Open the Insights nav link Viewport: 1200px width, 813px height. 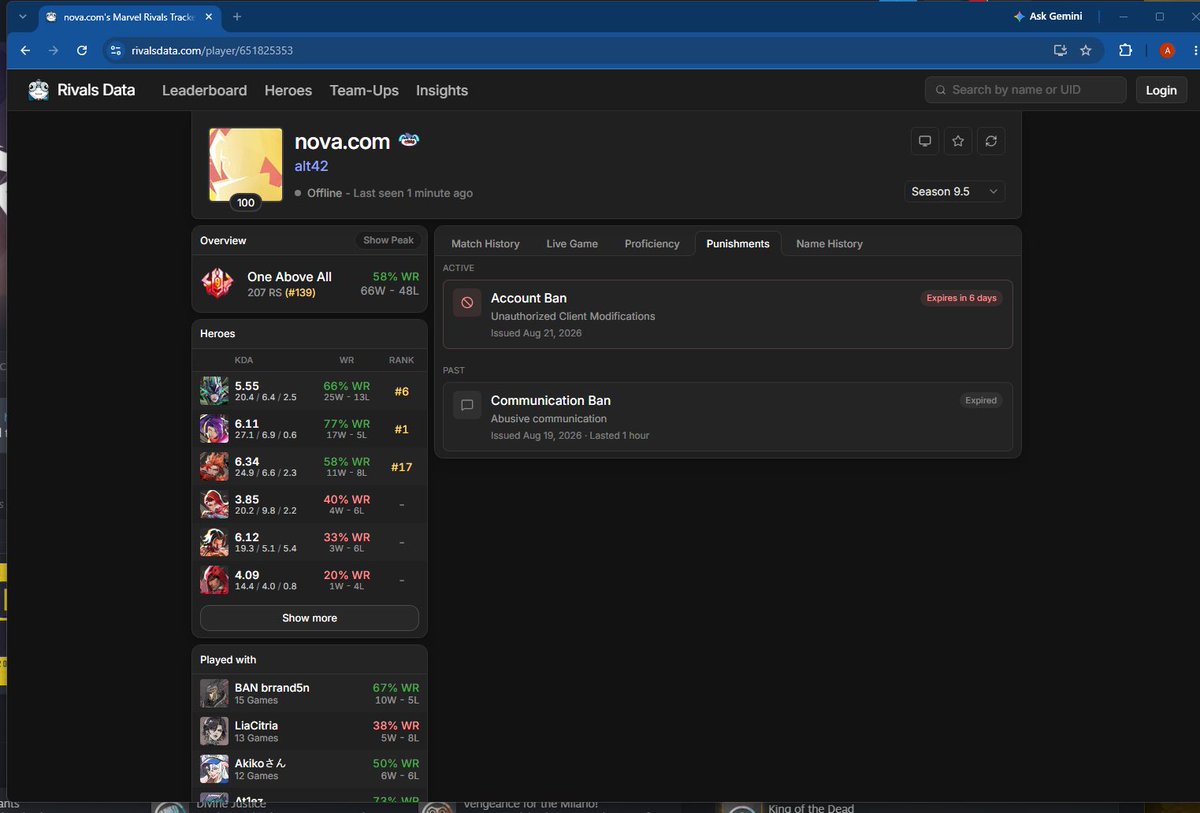[442, 90]
